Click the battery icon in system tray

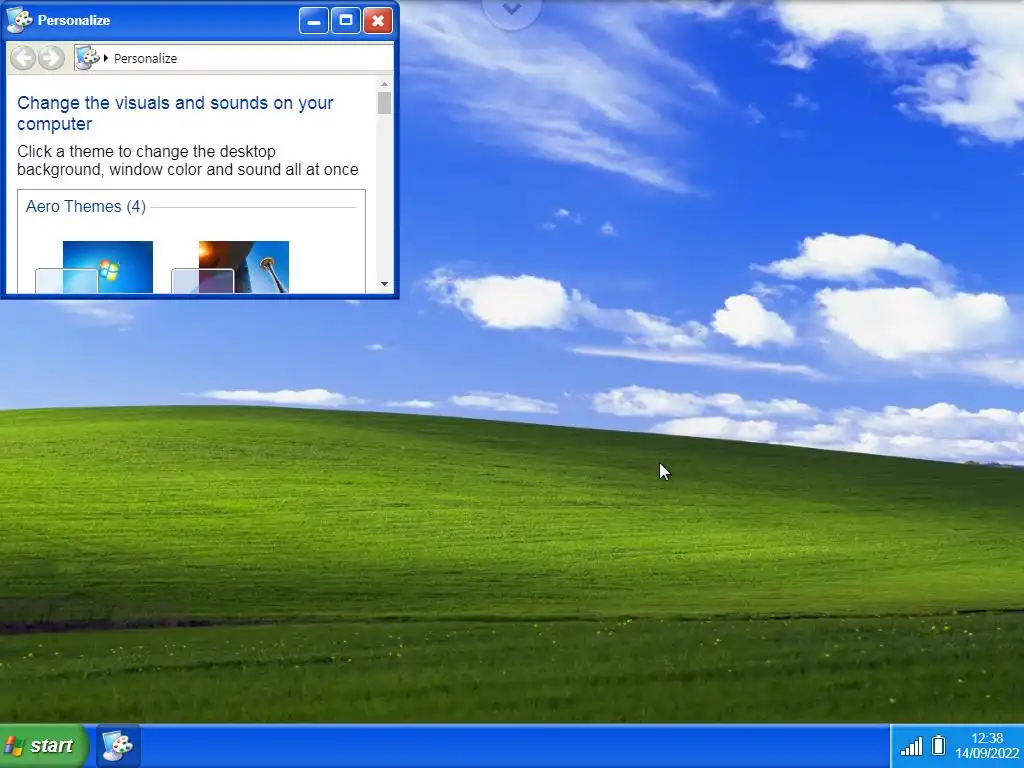(x=938, y=745)
